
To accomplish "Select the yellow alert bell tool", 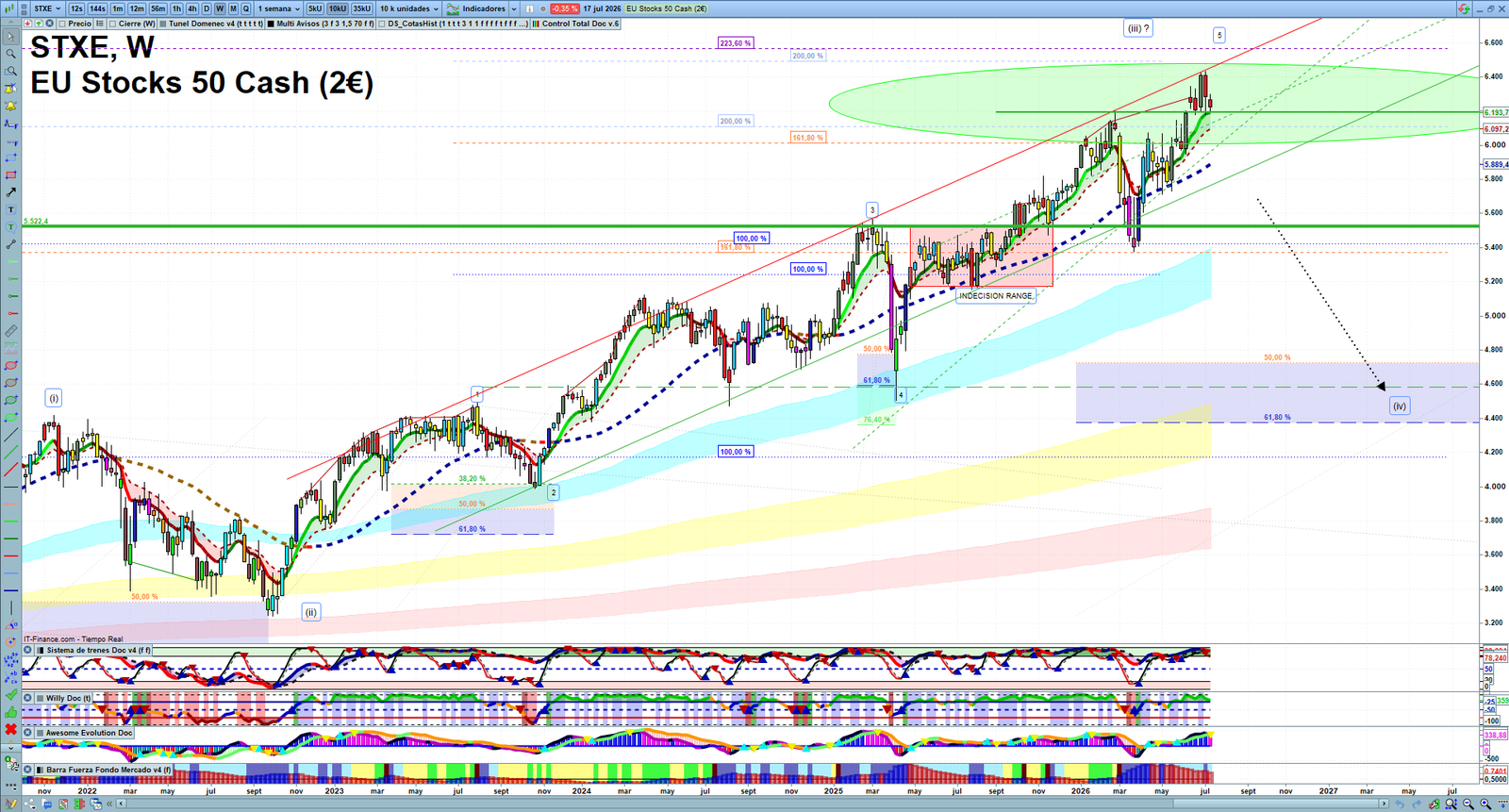I will (x=11, y=106).
